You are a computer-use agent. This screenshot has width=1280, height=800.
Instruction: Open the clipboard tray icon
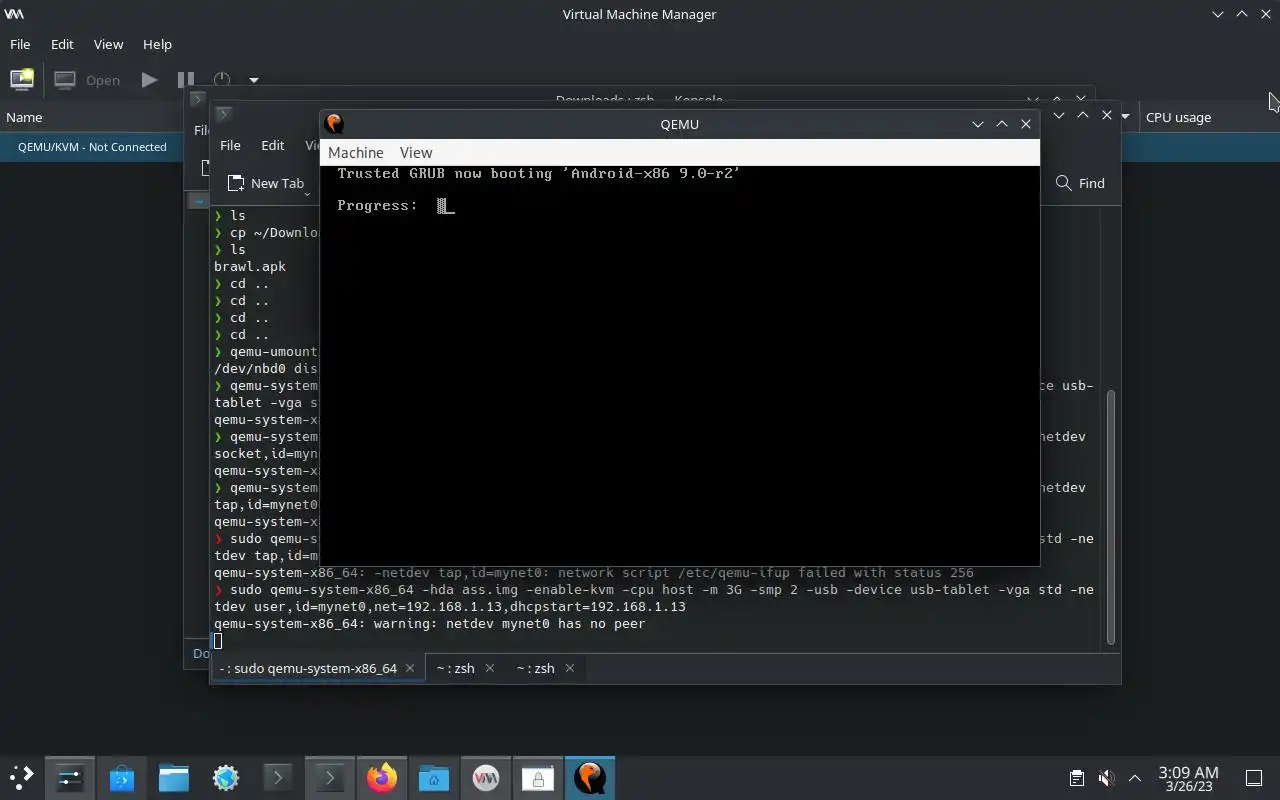pyautogui.click(x=1077, y=778)
